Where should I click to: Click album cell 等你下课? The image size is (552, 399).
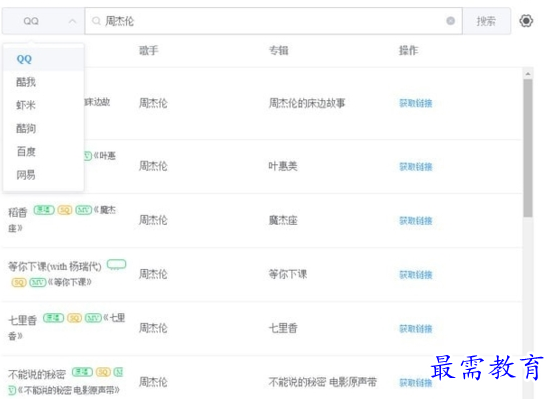[288, 274]
